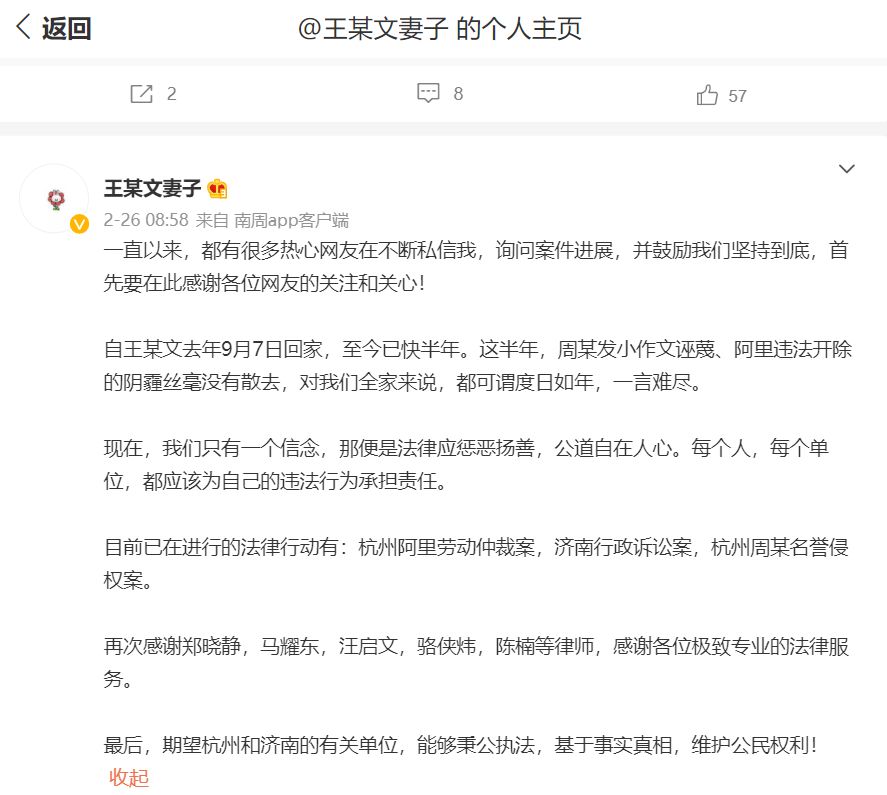
Task: Click the yellow verified V badge
Action: (79, 224)
